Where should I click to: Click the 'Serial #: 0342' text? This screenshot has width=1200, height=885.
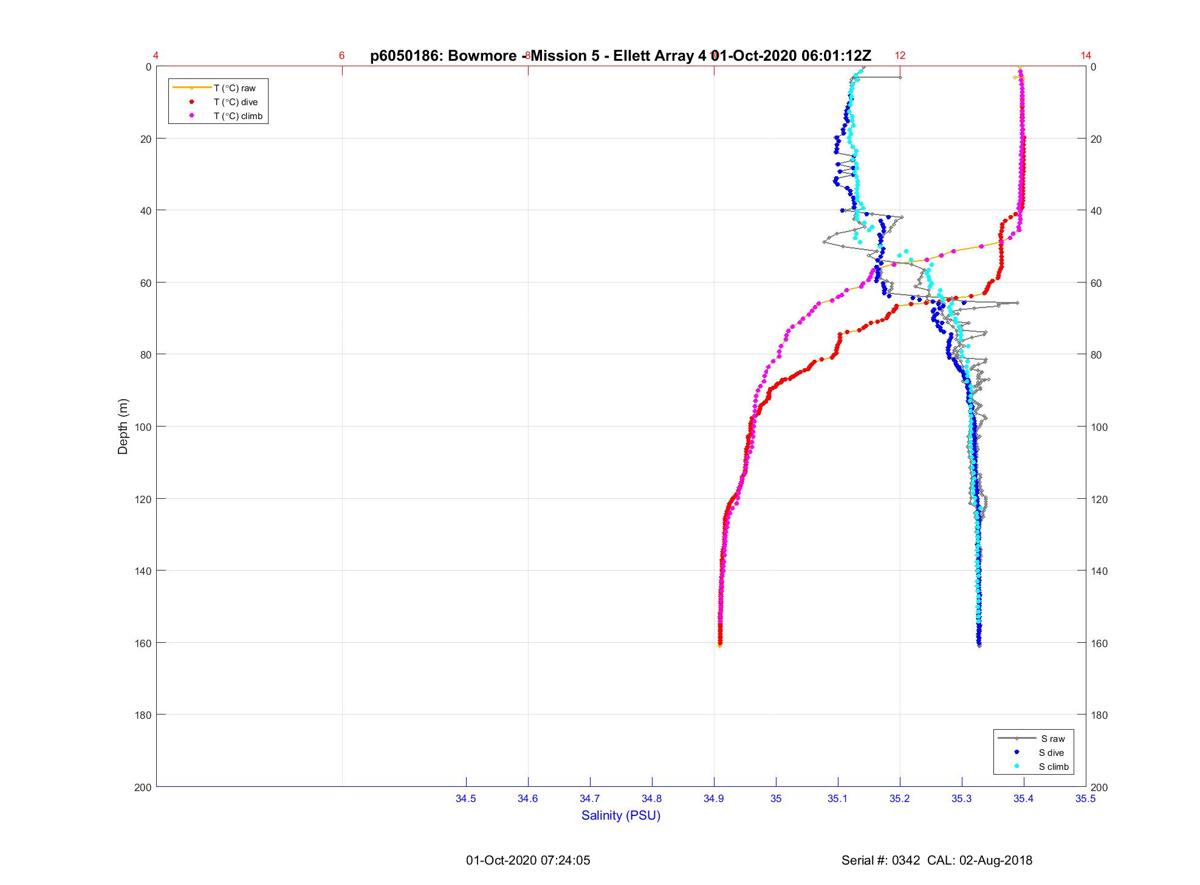tap(882, 860)
